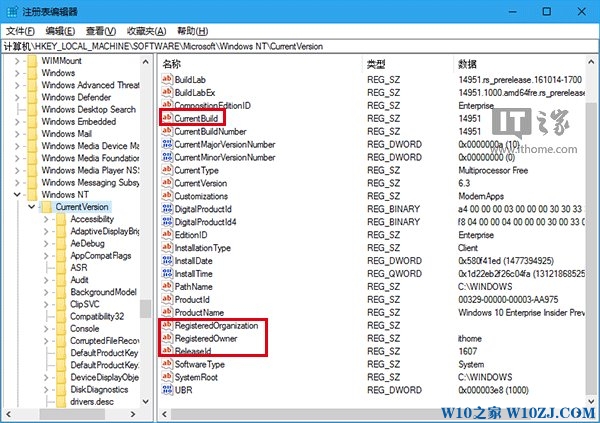Click the registry path address bar
This screenshot has width=600, height=423.
click(x=300, y=46)
